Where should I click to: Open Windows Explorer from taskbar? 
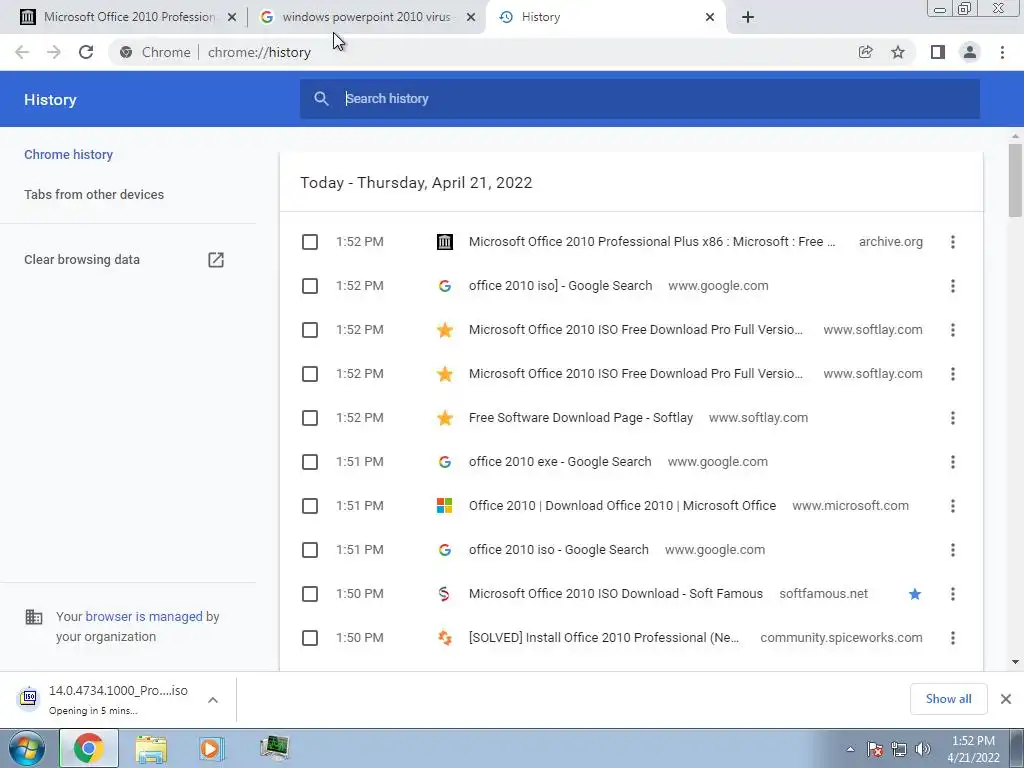(x=151, y=748)
